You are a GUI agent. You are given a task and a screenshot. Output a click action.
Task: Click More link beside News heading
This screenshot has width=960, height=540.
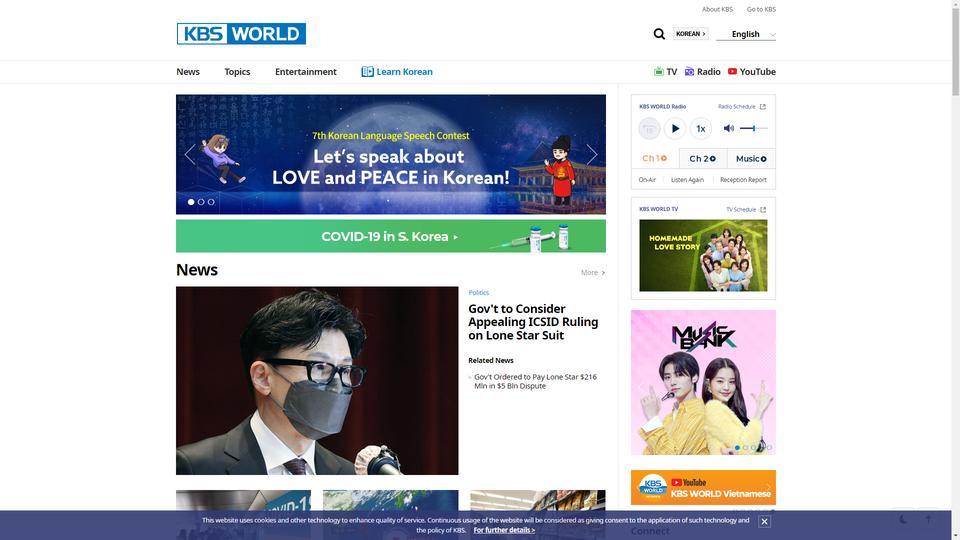[x=593, y=272]
